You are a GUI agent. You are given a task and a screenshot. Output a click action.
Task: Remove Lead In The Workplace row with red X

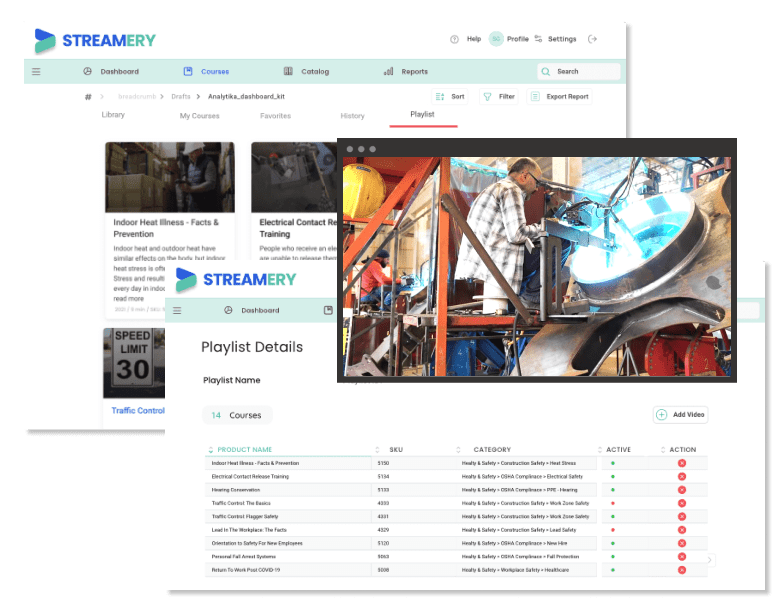682,530
